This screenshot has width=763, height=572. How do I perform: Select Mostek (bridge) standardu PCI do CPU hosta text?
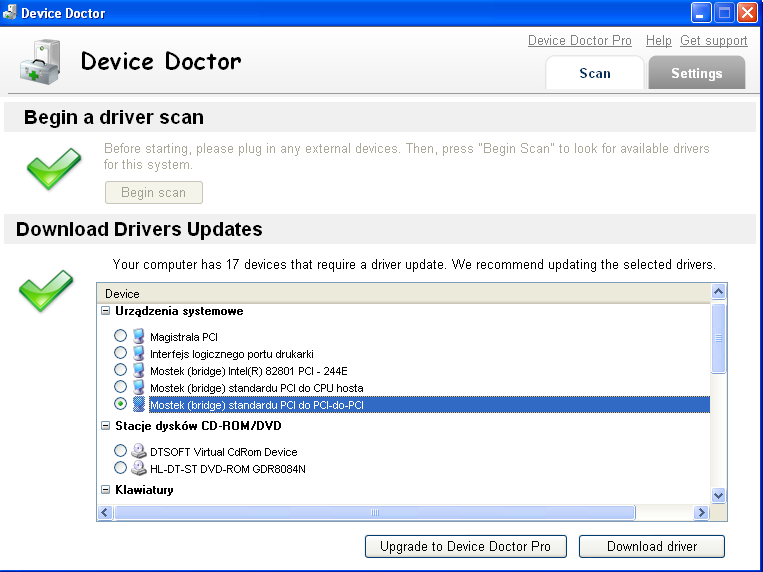coord(256,388)
